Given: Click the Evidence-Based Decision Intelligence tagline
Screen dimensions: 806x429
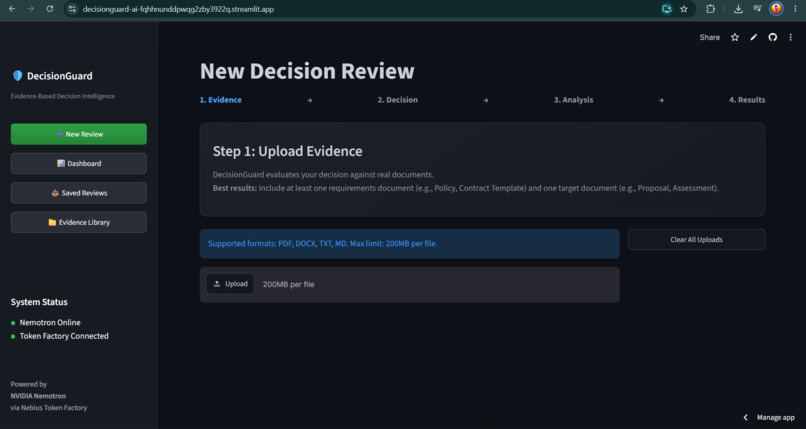Looking at the screenshot, I should 63,96.
